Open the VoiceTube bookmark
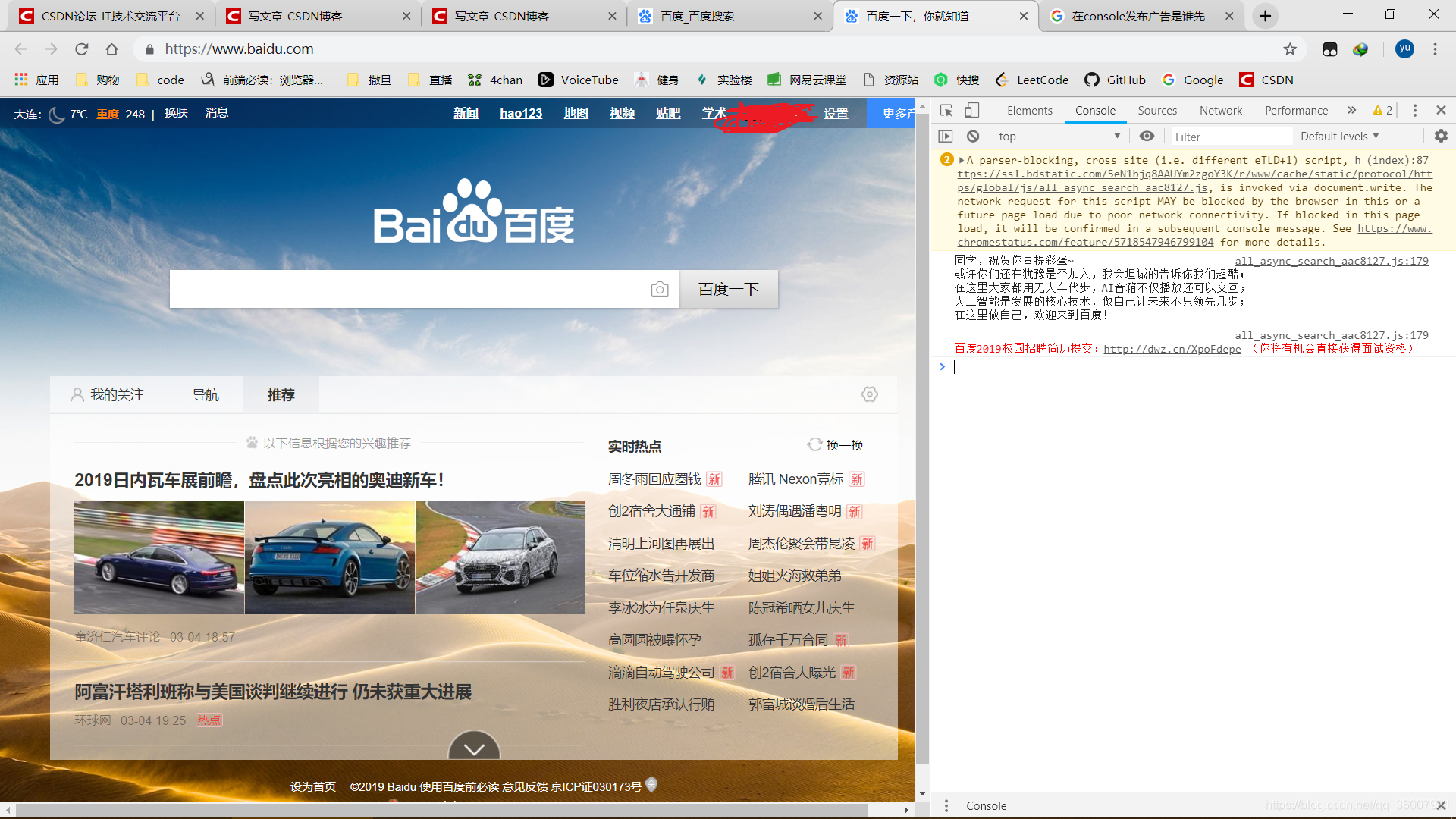Viewport: 1456px width, 819px height. (x=579, y=80)
